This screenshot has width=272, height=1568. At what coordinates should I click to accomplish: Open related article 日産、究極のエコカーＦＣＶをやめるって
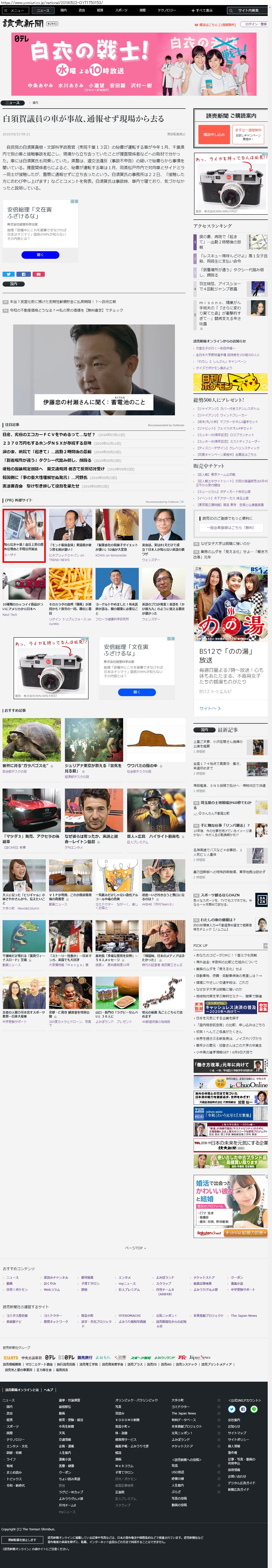pyautogui.click(x=49, y=435)
